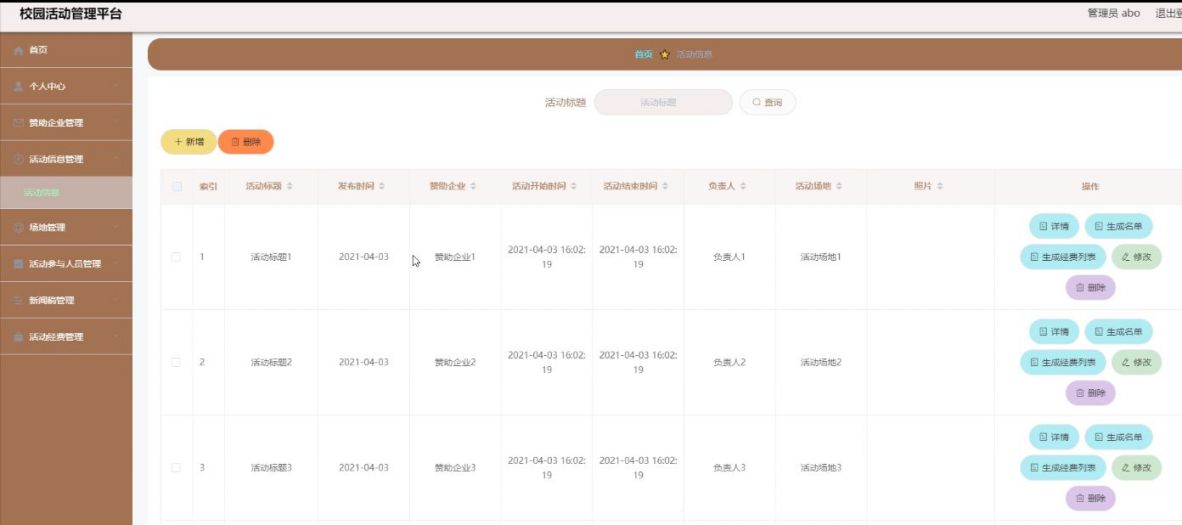1182x525 pixels.
Task: Click the 新增 add button
Action: click(x=188, y=142)
